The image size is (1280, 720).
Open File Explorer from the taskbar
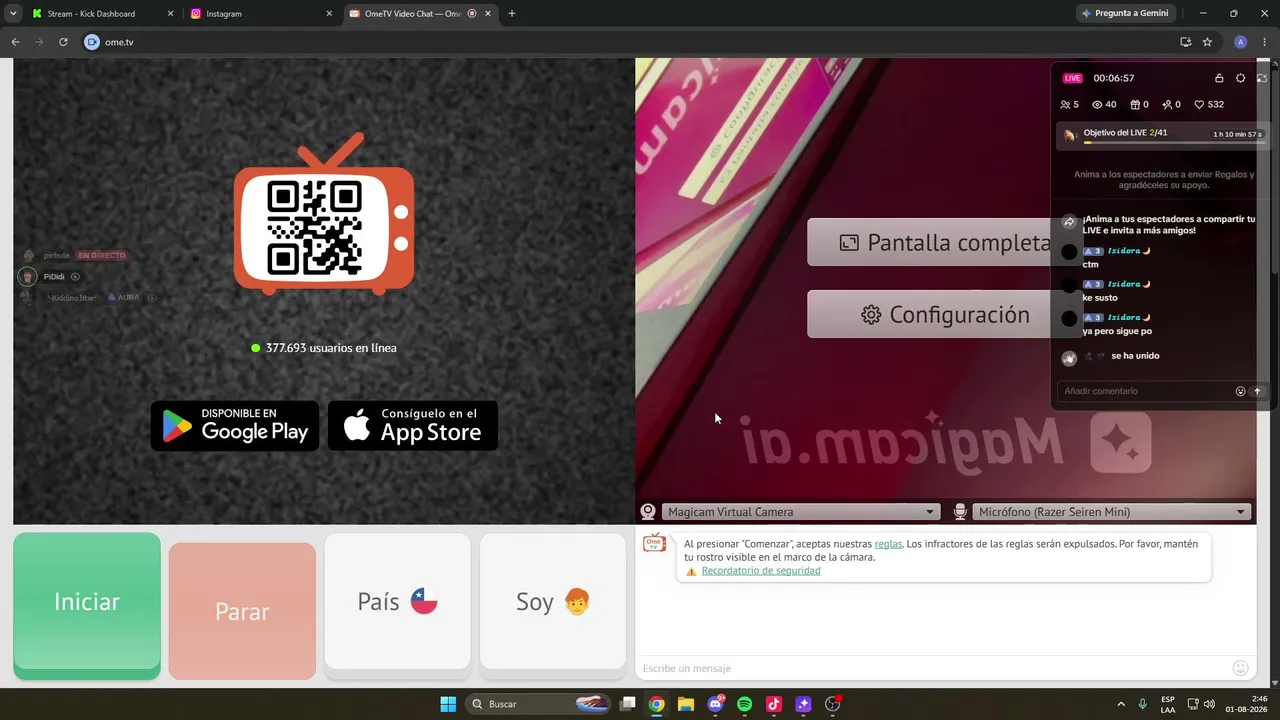[685, 704]
